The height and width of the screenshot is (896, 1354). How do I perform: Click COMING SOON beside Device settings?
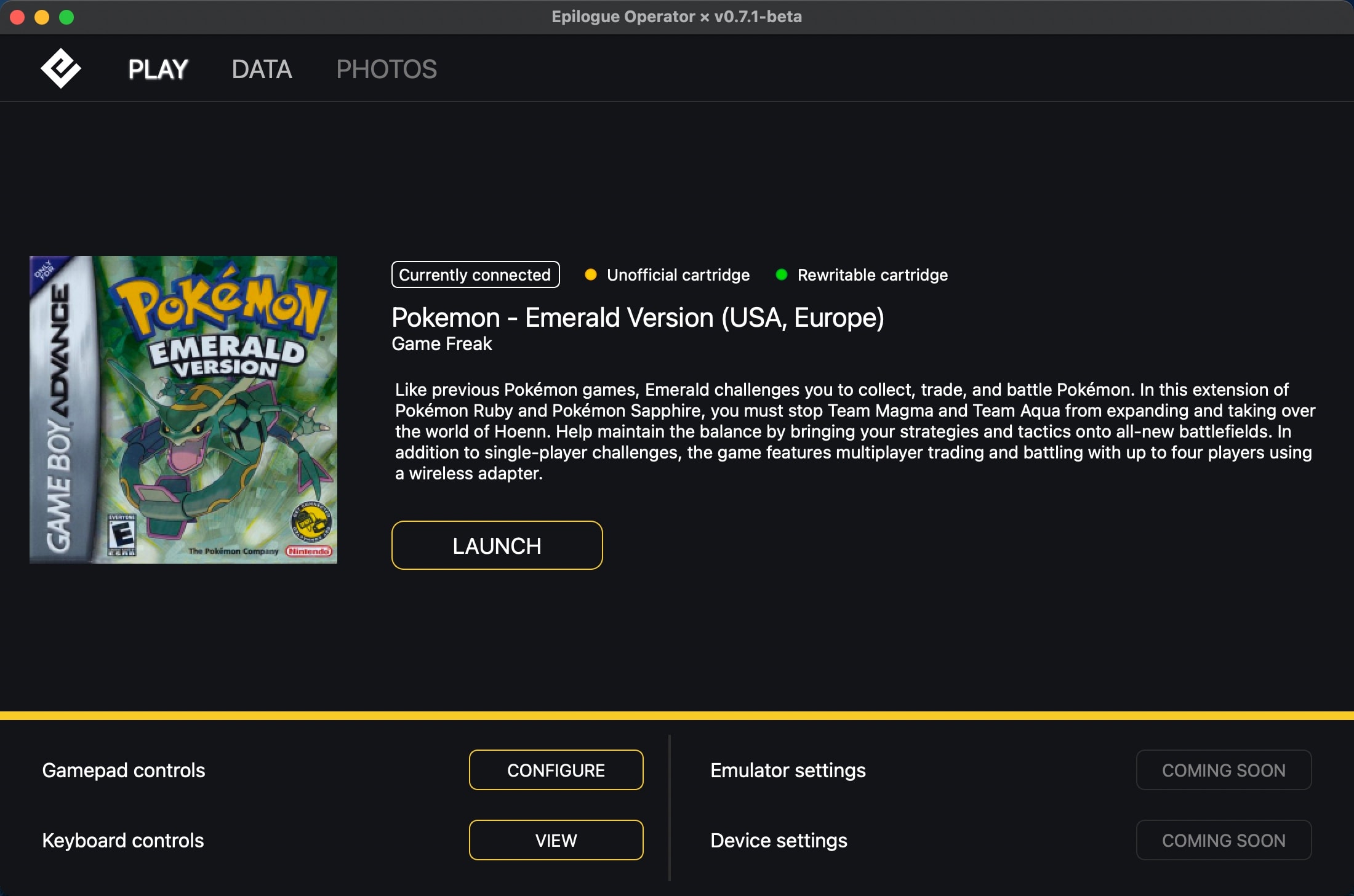1223,840
